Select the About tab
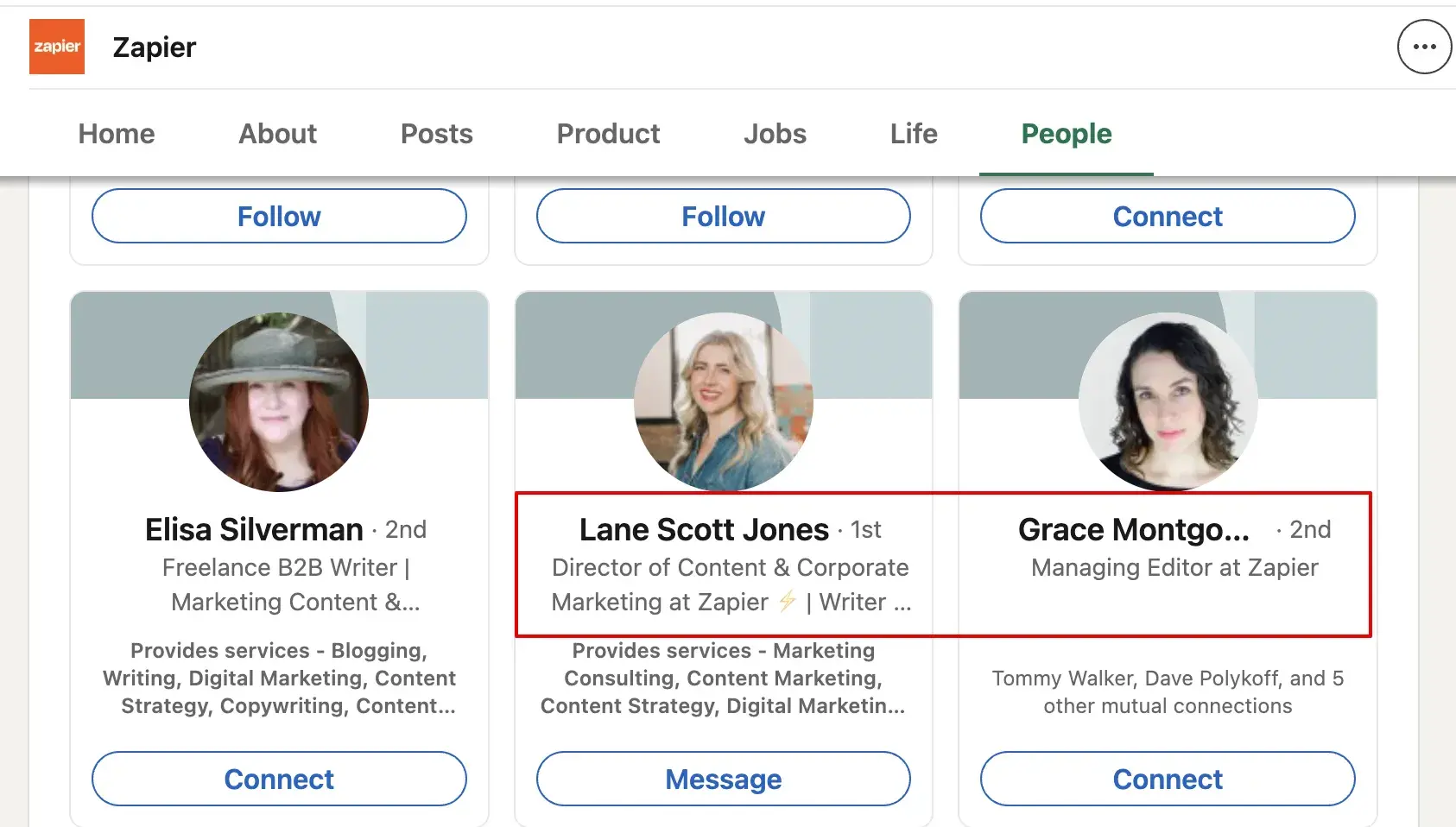1456x827 pixels. [276, 134]
